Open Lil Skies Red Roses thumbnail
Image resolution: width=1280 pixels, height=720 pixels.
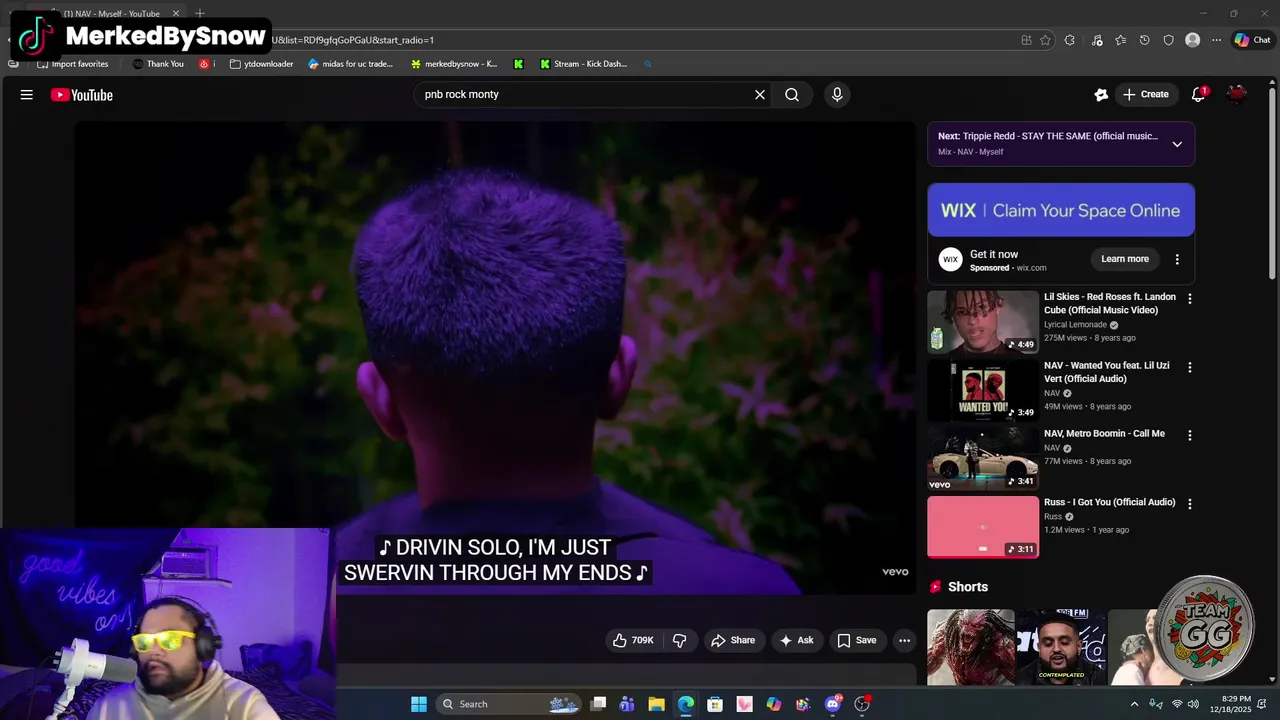pyautogui.click(x=983, y=322)
